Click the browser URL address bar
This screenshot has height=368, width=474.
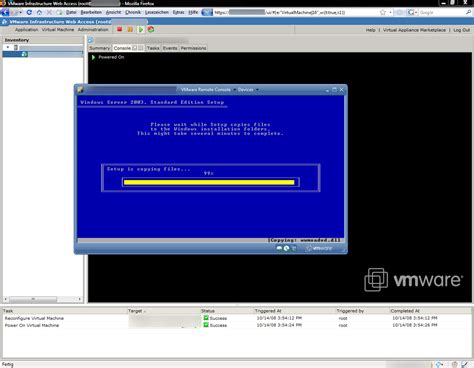tap(295, 12)
